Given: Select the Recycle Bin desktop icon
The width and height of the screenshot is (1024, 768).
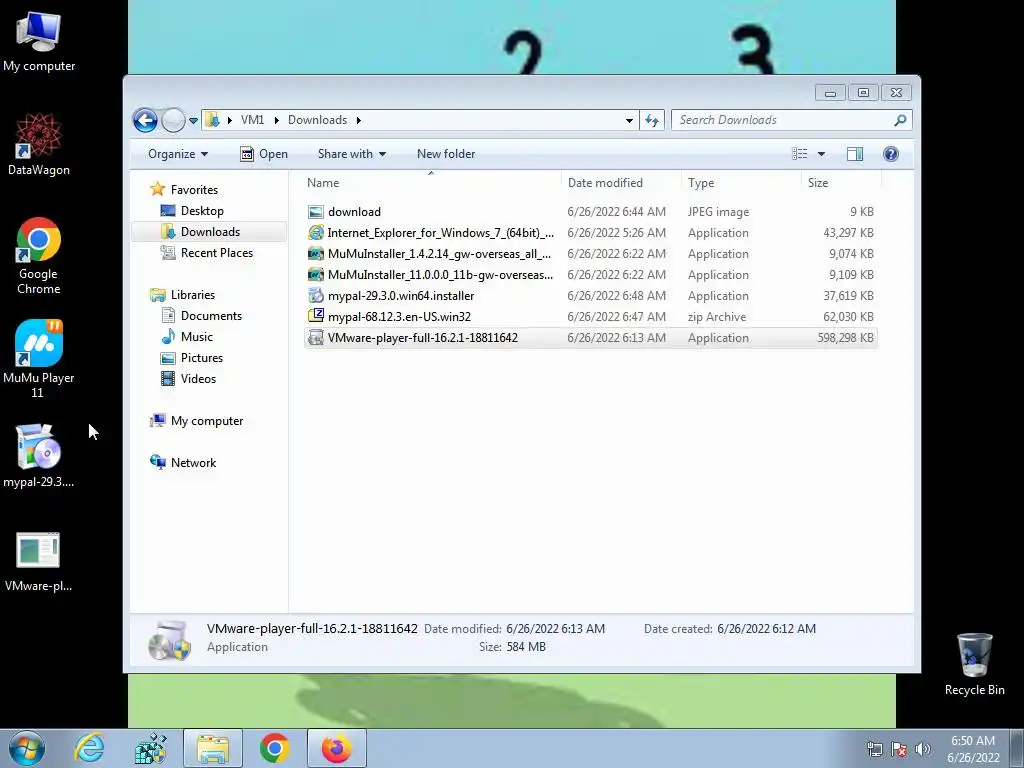Looking at the screenshot, I should click(x=974, y=664).
